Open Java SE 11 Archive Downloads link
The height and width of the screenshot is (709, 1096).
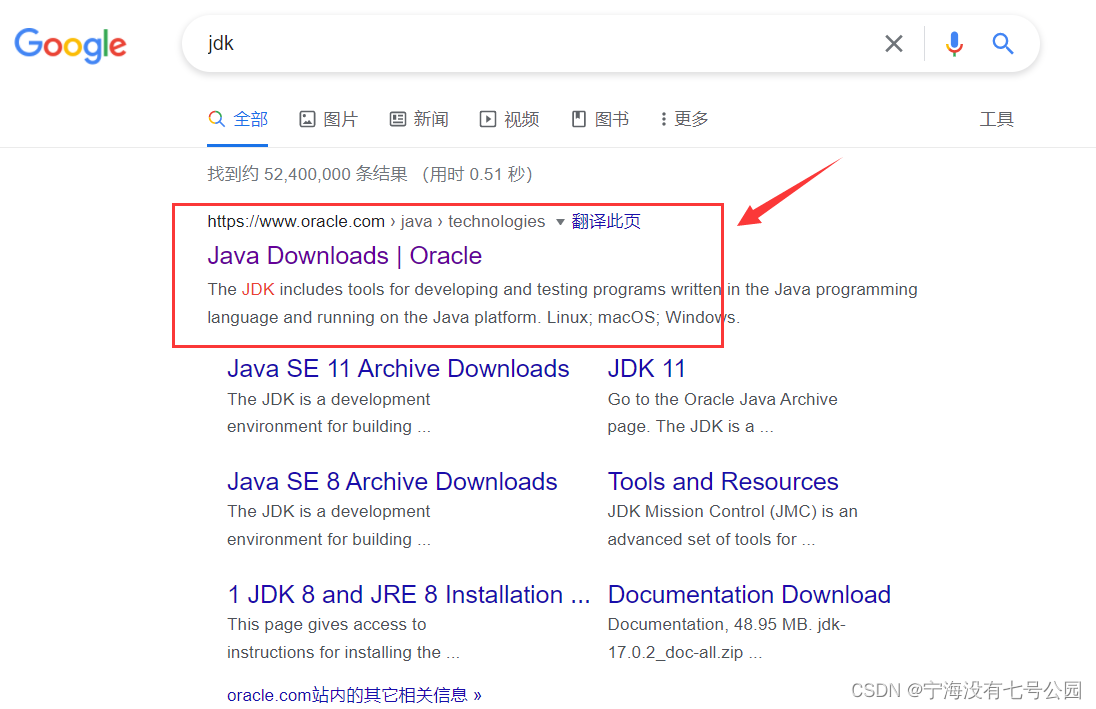pos(398,368)
